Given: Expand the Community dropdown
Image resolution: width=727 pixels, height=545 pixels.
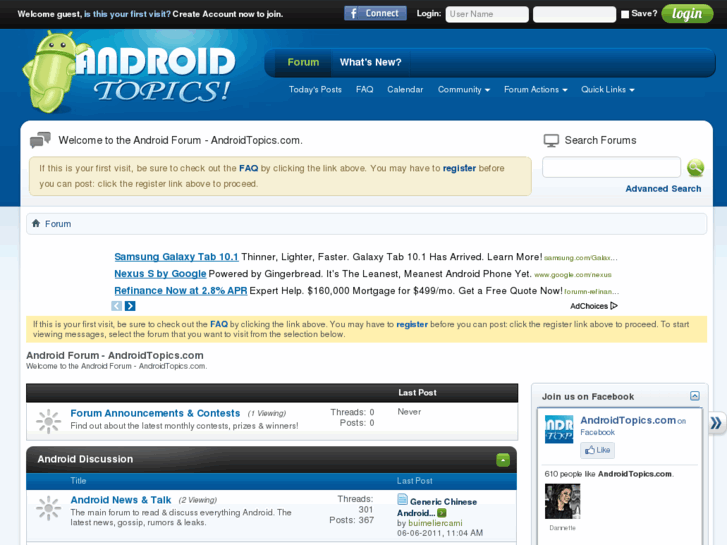Looking at the screenshot, I should pyautogui.click(x=464, y=90).
